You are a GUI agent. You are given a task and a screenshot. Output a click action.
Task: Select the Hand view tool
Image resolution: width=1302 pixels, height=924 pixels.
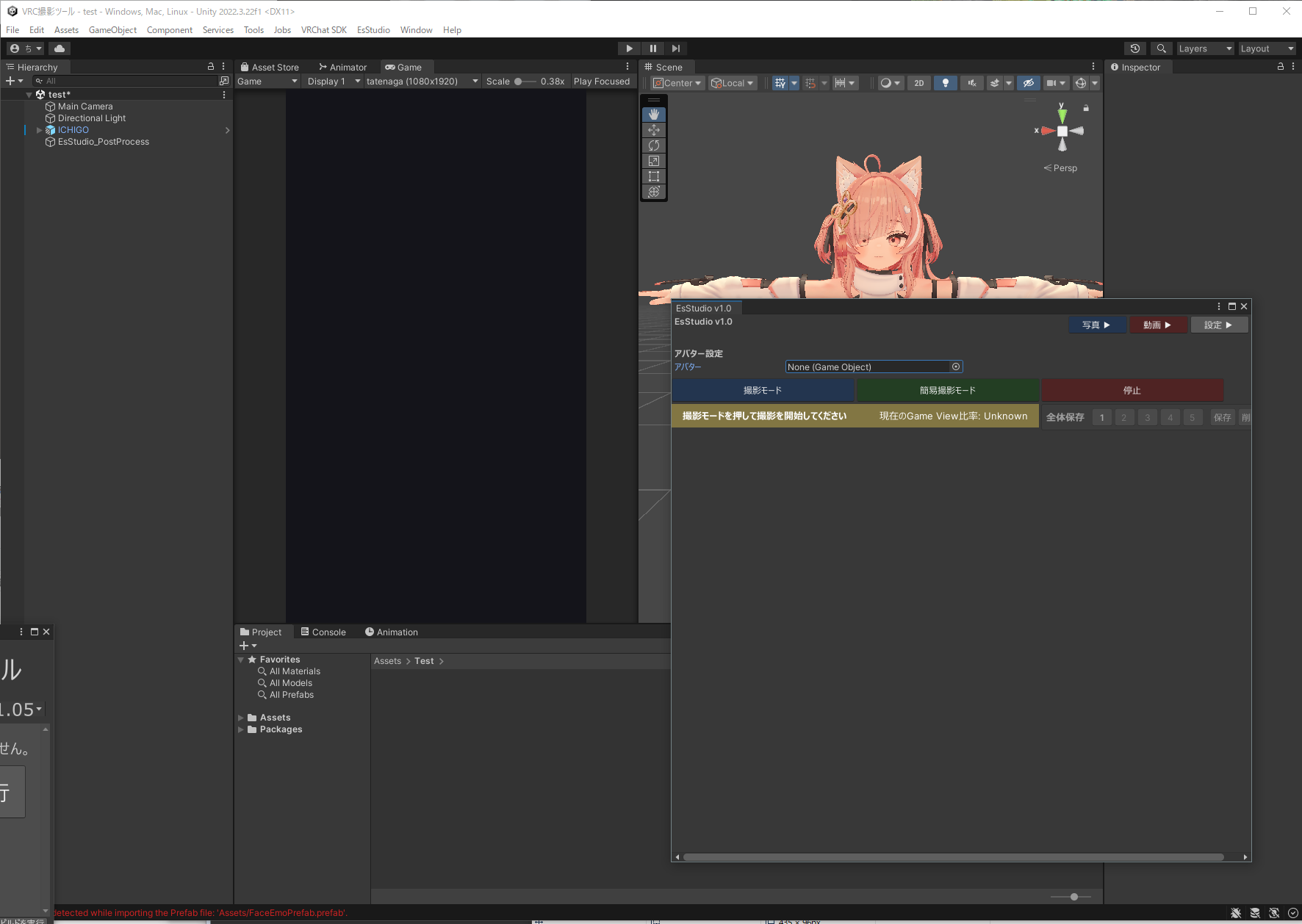(x=654, y=115)
